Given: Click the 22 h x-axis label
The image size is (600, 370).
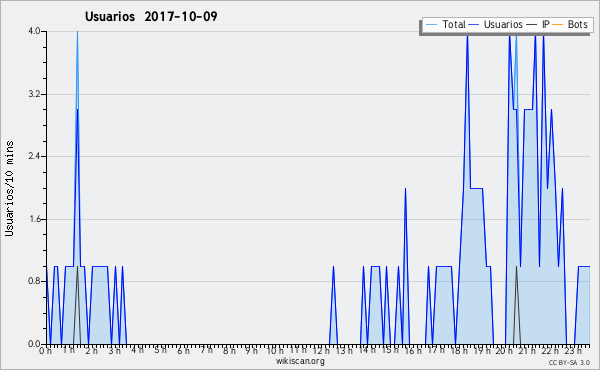Looking at the screenshot, I should tap(551, 350).
